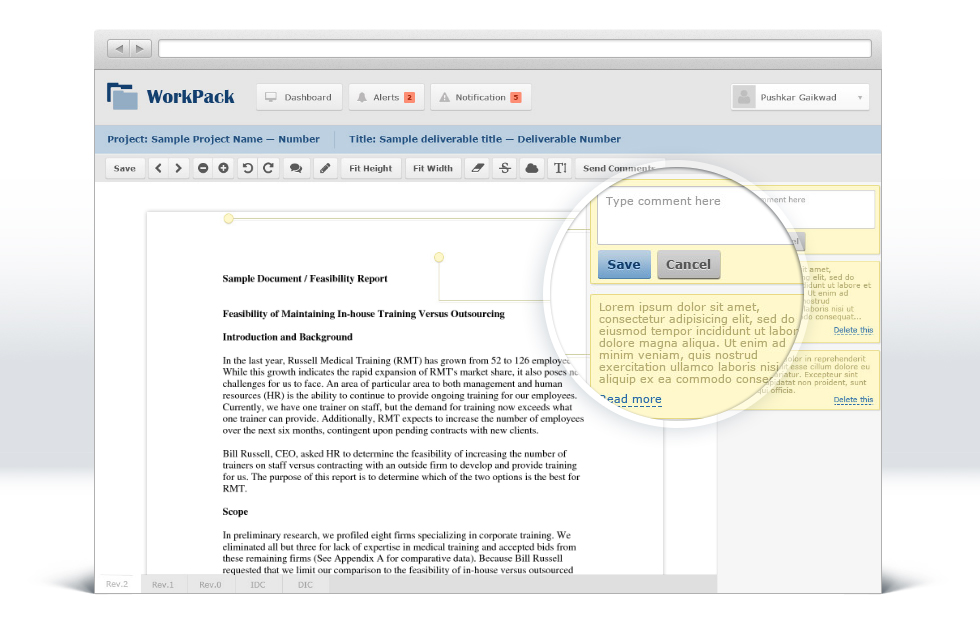Zoom in using the plus icon
This screenshot has height=630, width=980.
[x=224, y=168]
